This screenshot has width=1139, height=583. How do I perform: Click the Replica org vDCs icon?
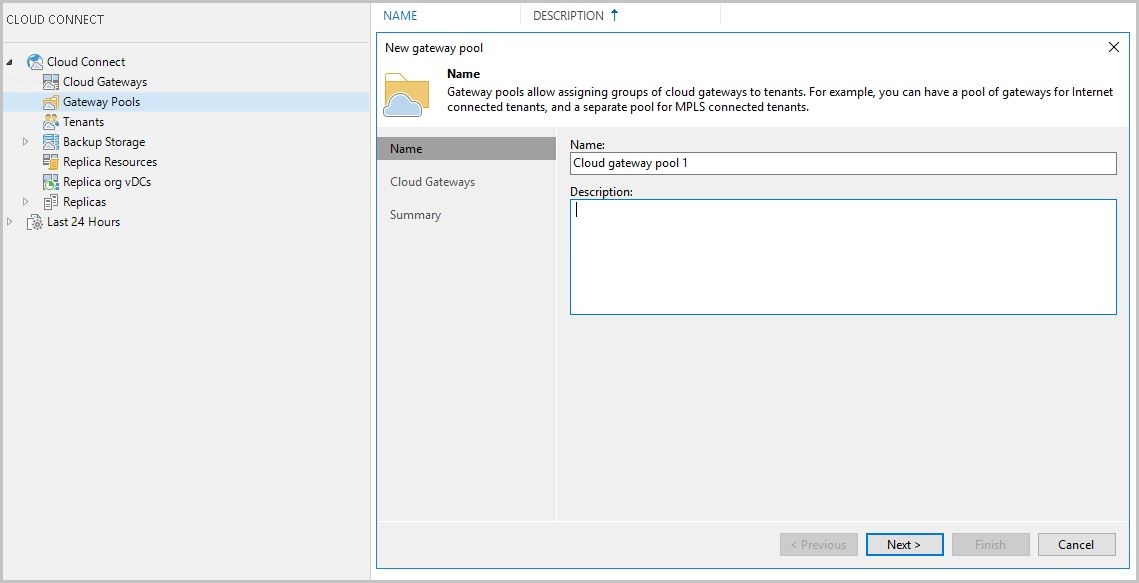[x=50, y=181]
